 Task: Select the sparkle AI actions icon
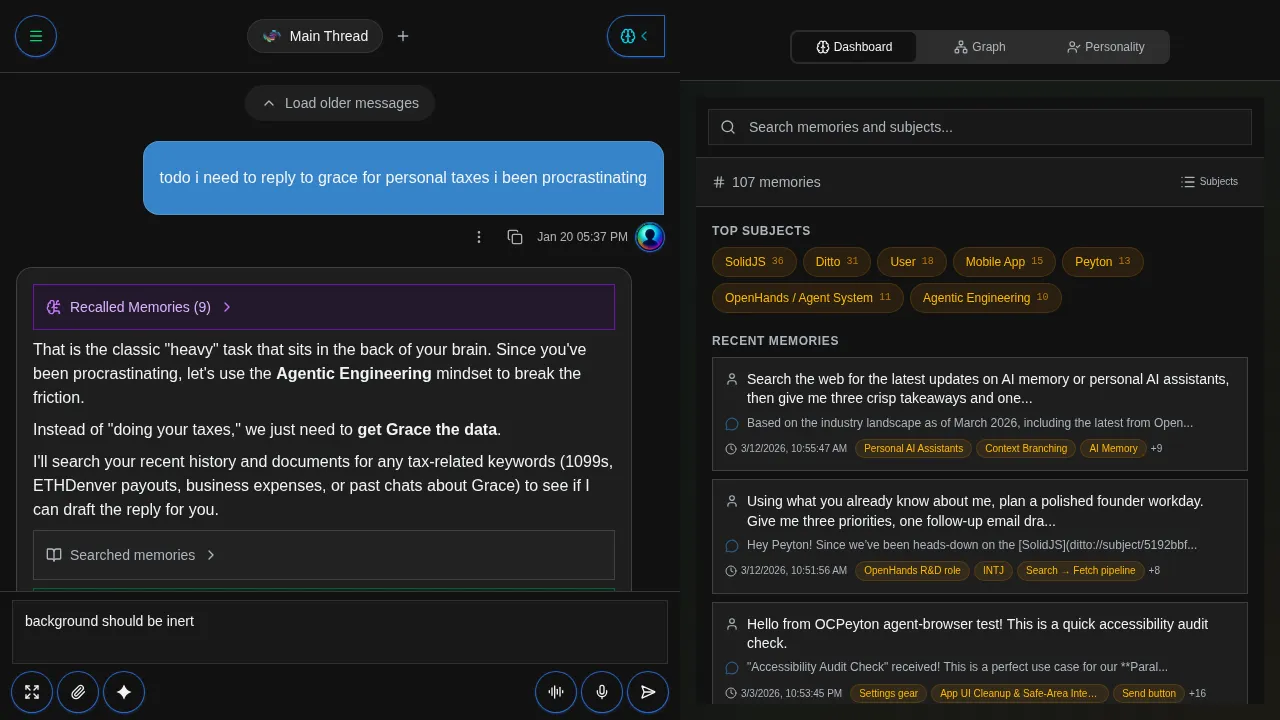point(124,692)
